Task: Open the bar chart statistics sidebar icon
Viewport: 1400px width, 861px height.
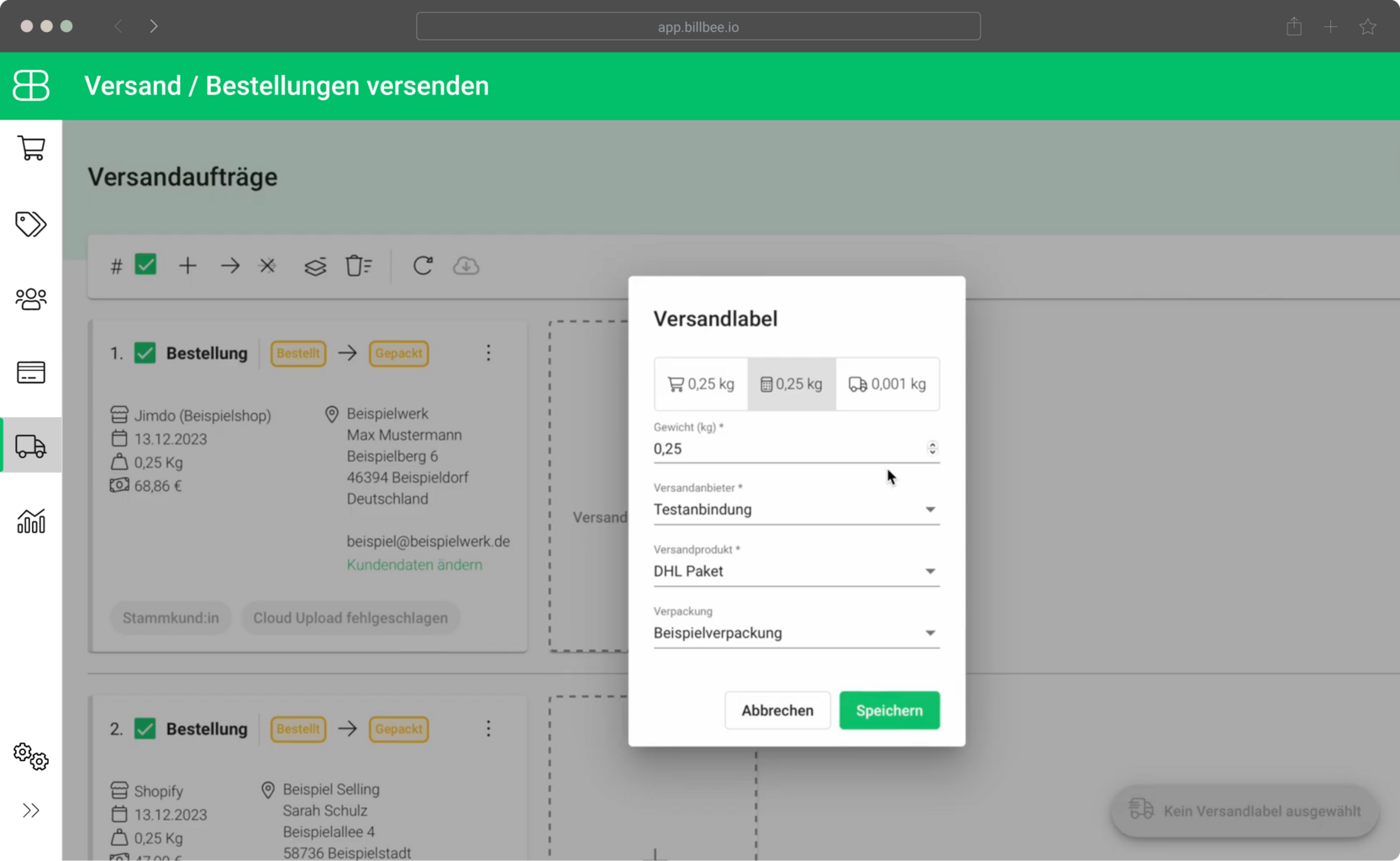Action: [31, 521]
